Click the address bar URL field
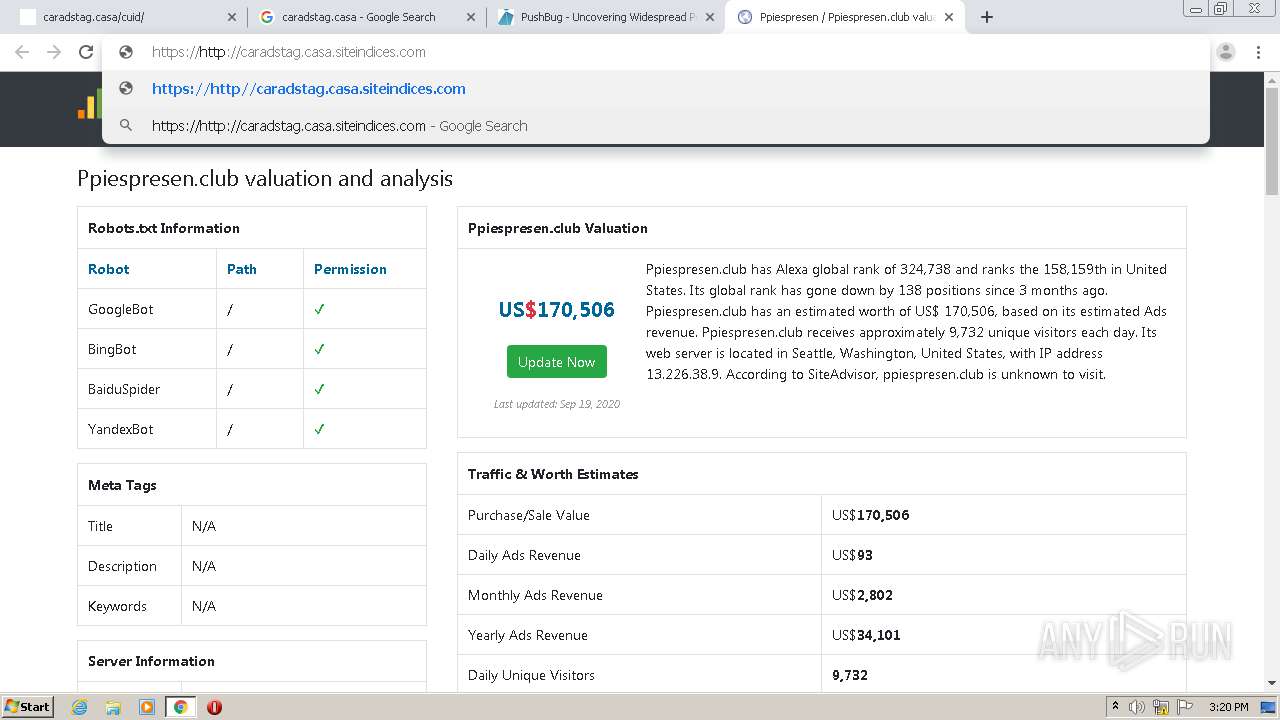This screenshot has height=720, width=1280. (655, 52)
